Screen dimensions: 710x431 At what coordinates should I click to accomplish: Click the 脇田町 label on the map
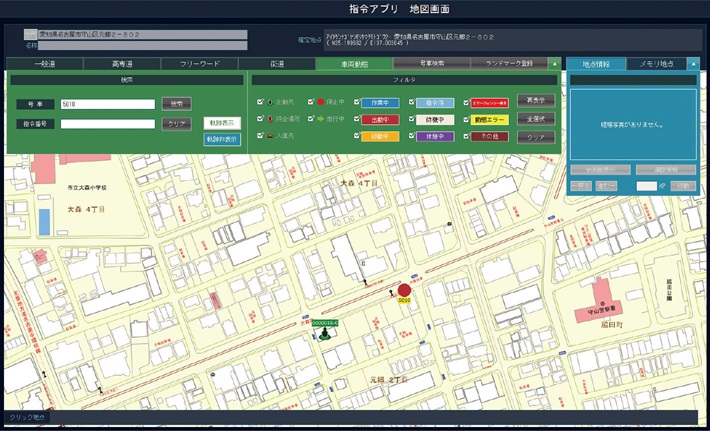(x=610, y=325)
